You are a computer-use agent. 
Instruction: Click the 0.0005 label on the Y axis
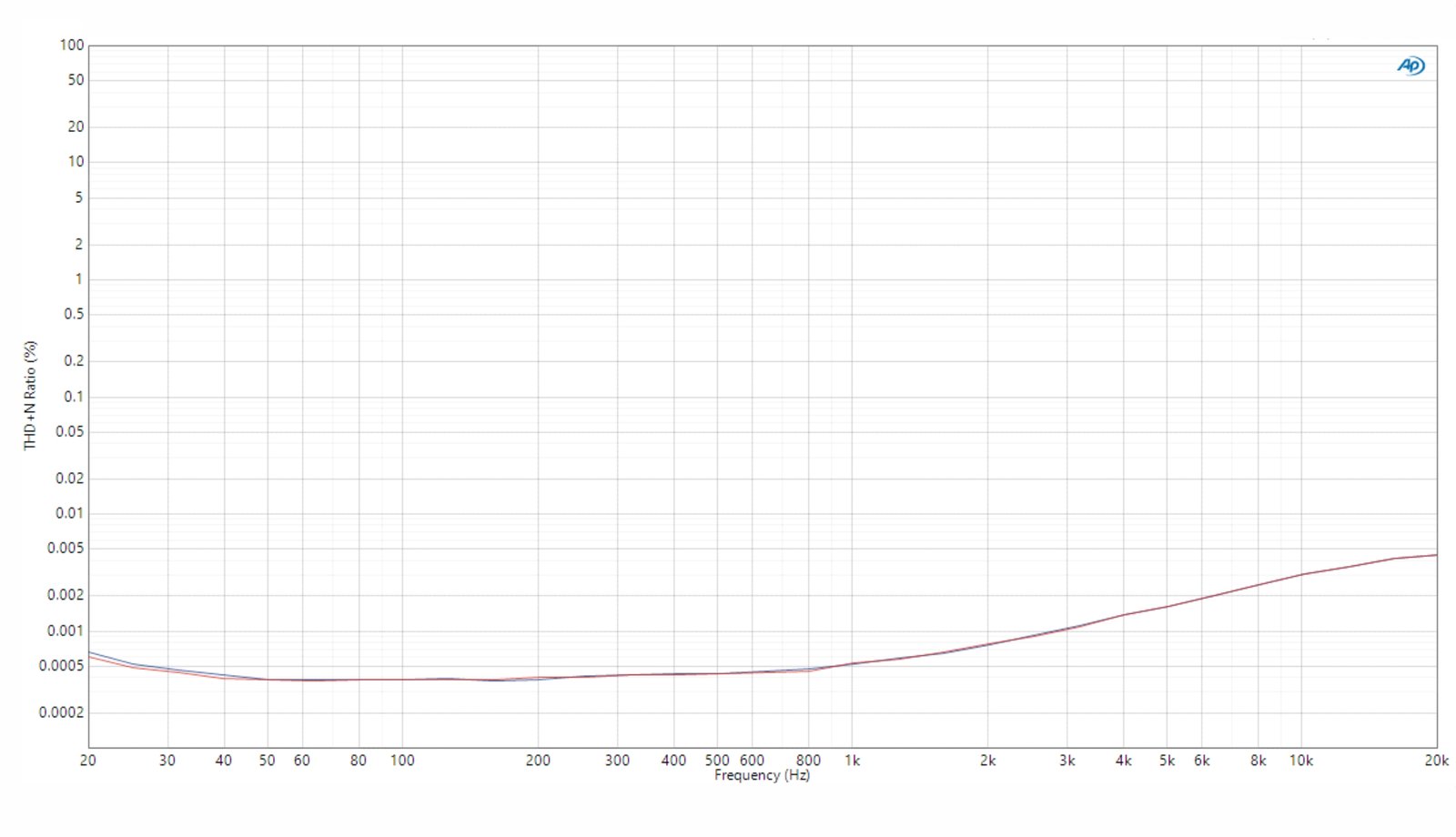tap(61, 666)
